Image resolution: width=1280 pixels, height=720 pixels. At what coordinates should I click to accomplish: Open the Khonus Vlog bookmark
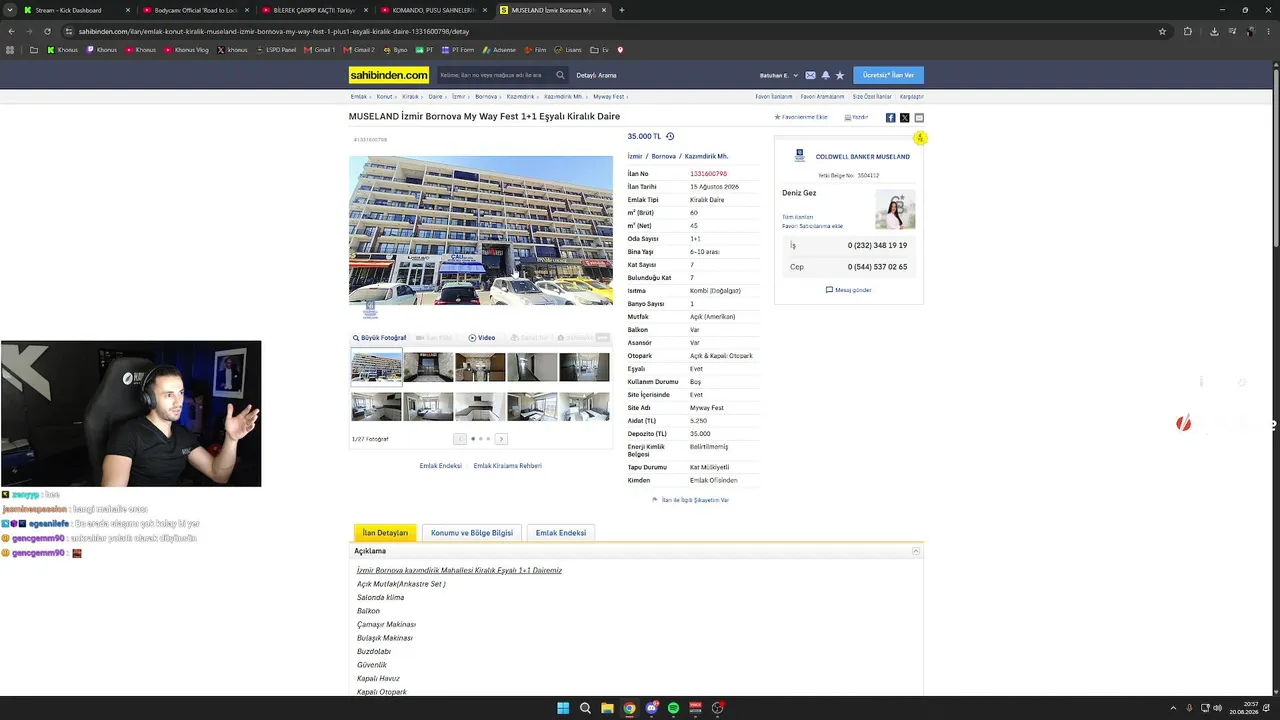[187, 50]
